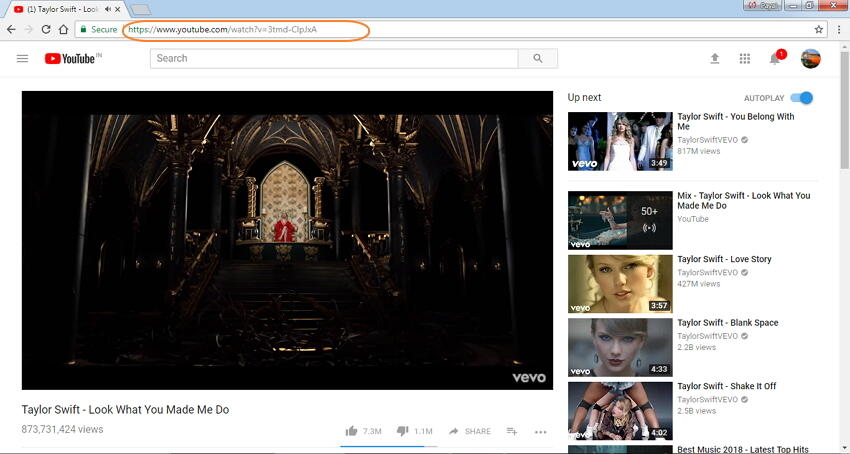Open 'Taylor Swift - Blank Space' title

(727, 323)
